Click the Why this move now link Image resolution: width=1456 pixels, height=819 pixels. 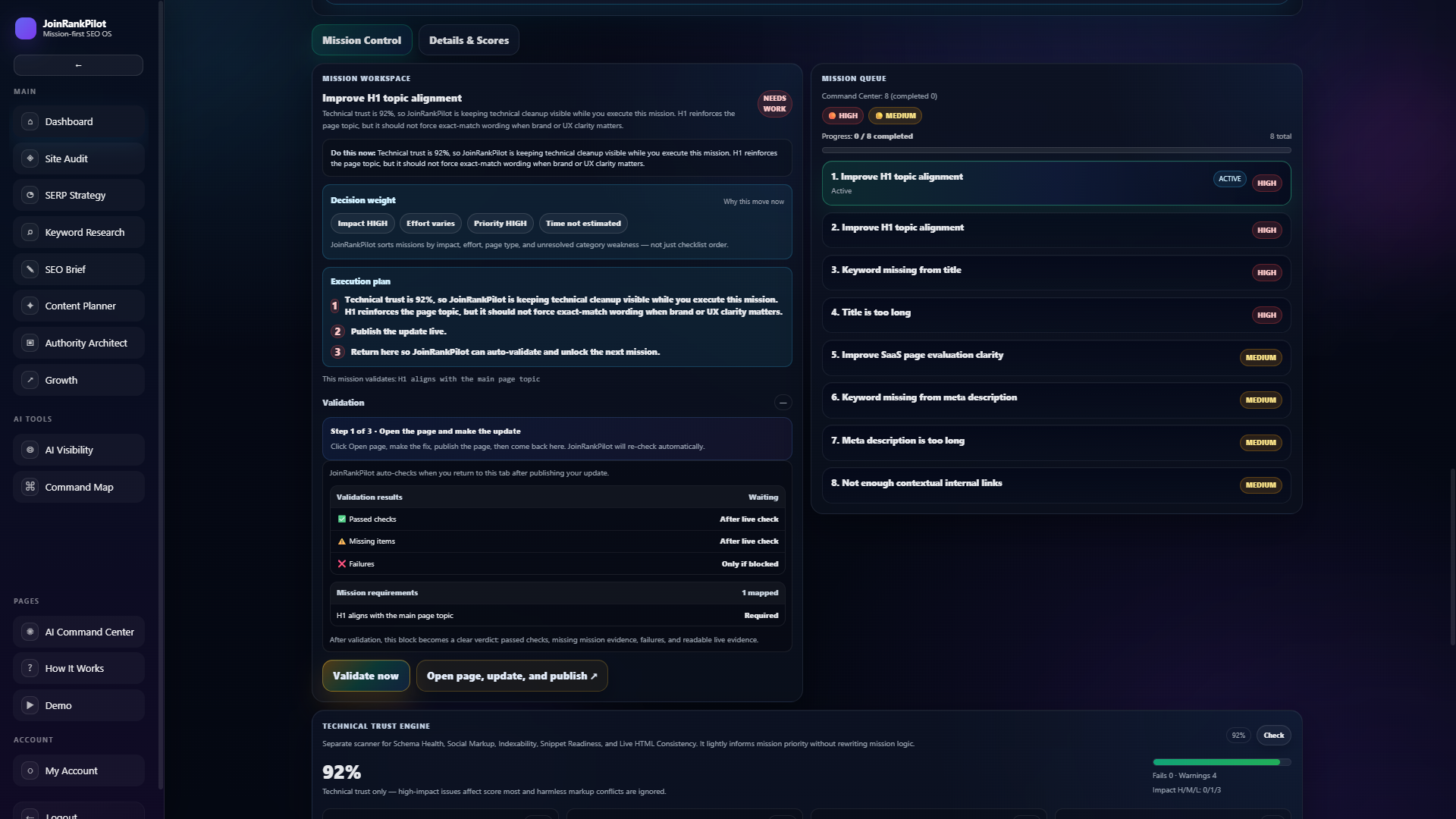[754, 202]
